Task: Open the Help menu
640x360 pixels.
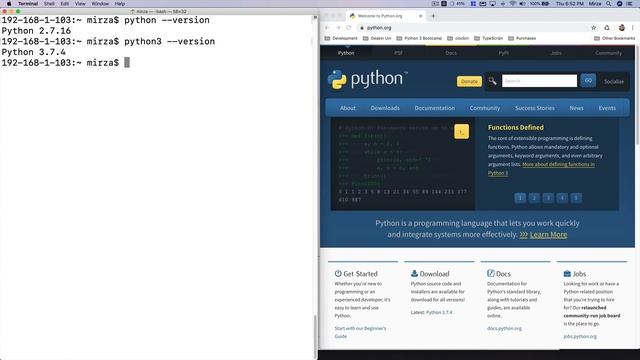Action: [x=120, y=4]
